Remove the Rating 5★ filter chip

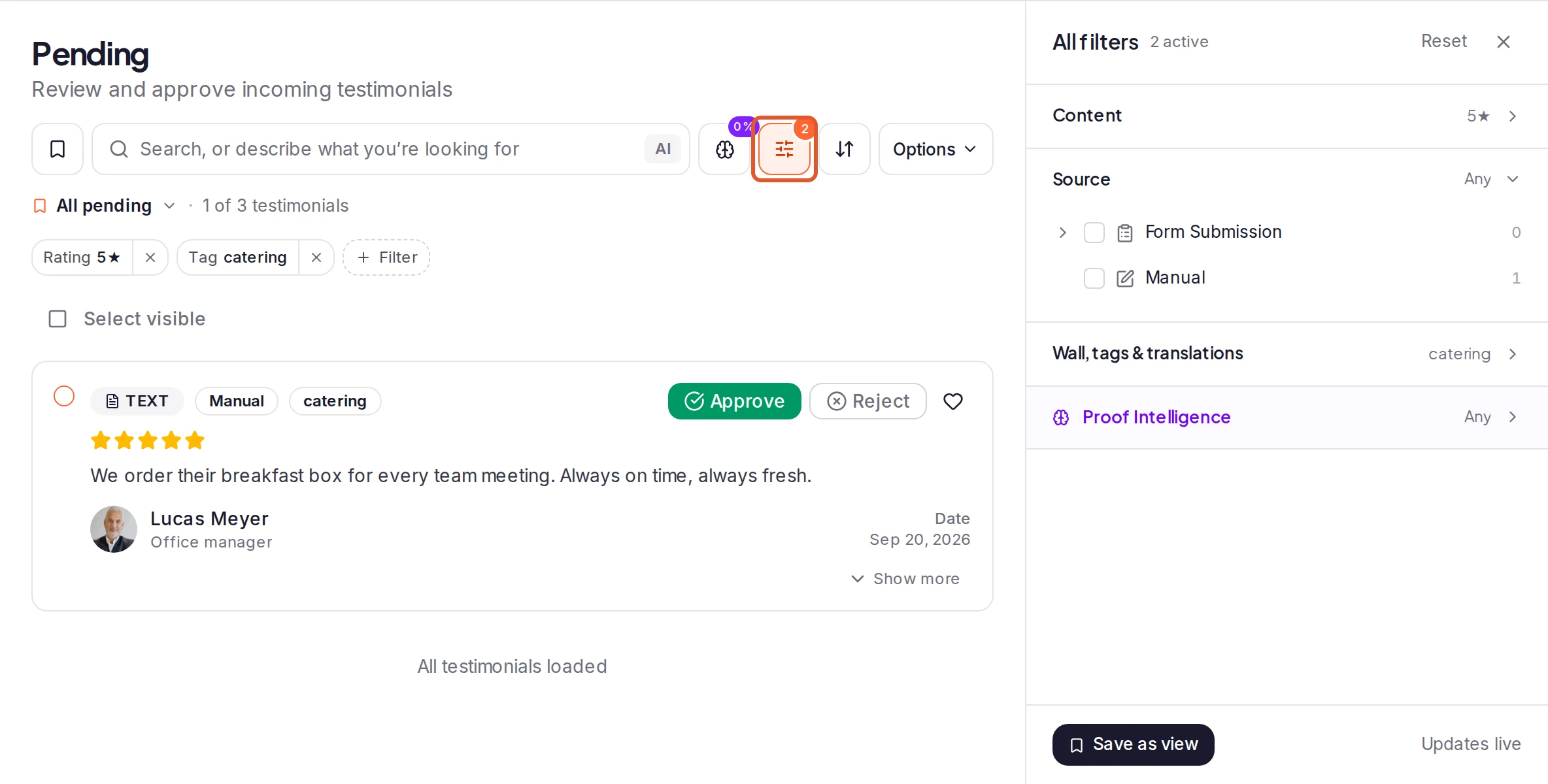tap(150, 257)
